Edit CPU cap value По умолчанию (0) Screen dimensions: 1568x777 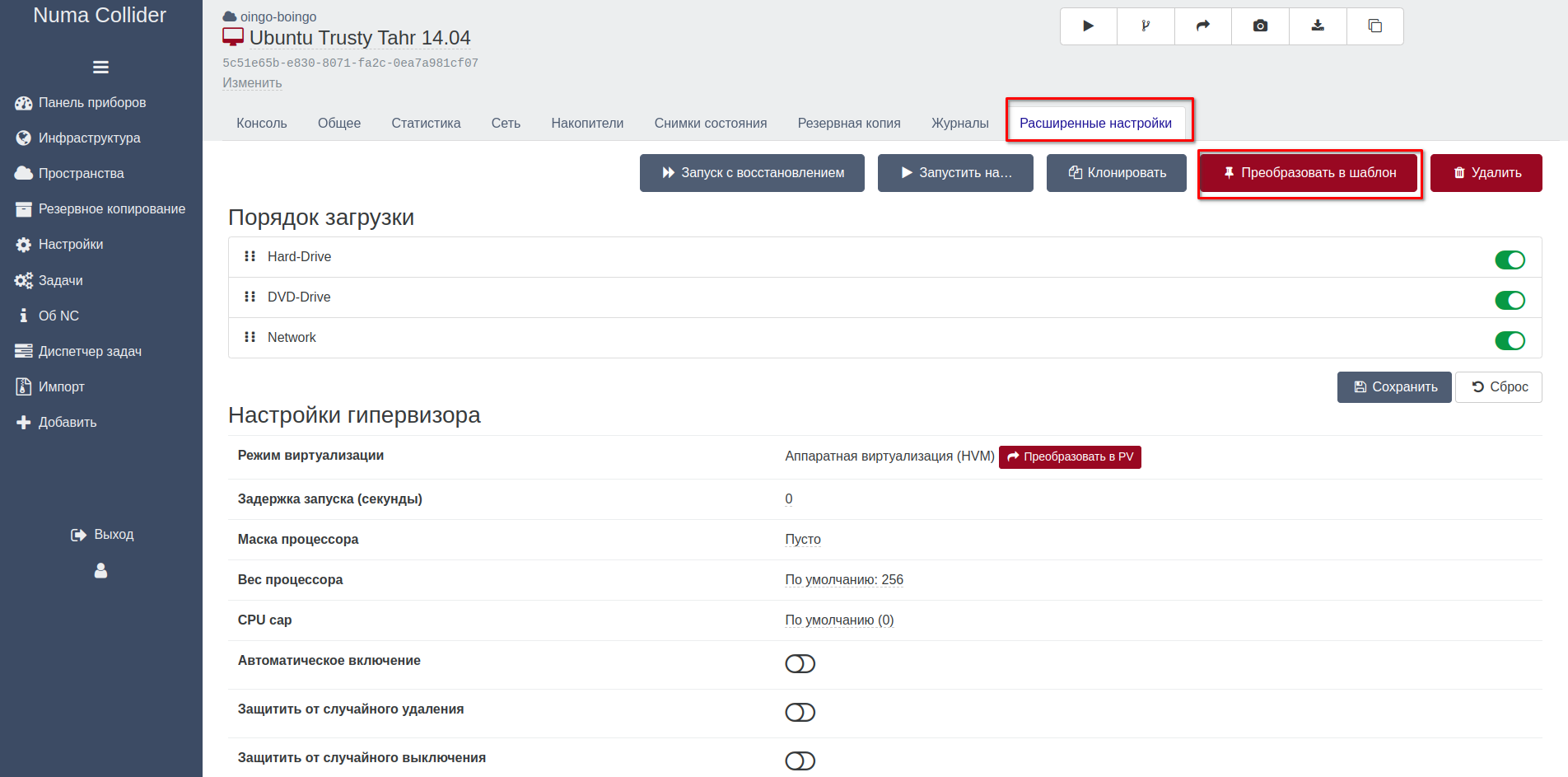[839, 620]
